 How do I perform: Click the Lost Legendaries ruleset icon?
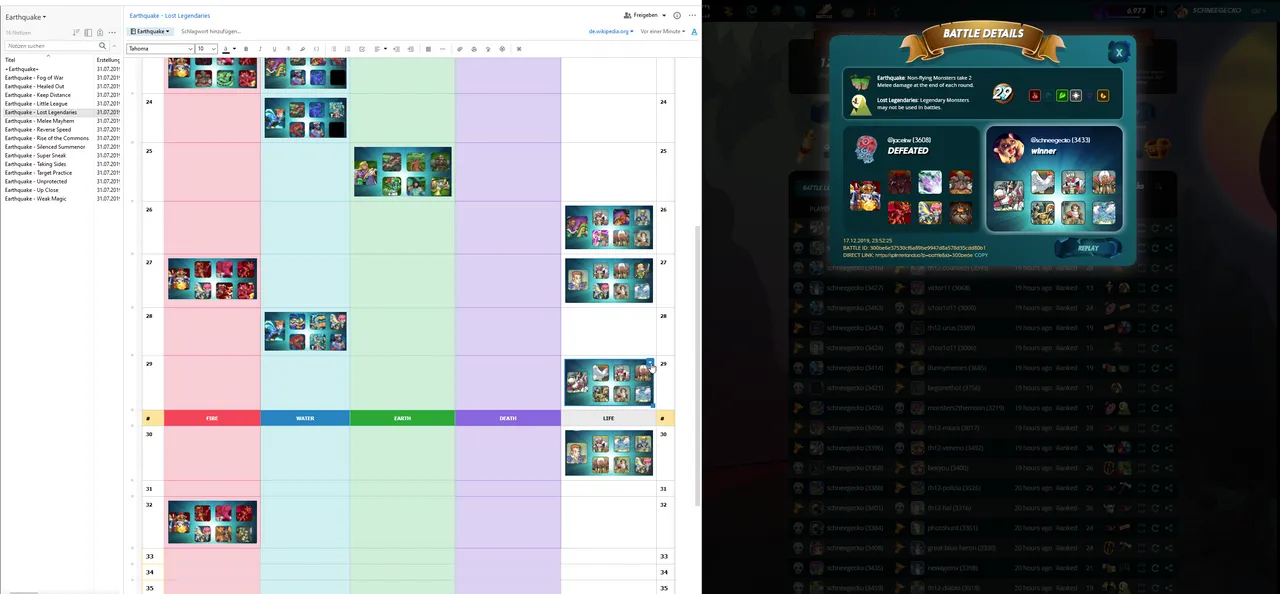tap(861, 106)
